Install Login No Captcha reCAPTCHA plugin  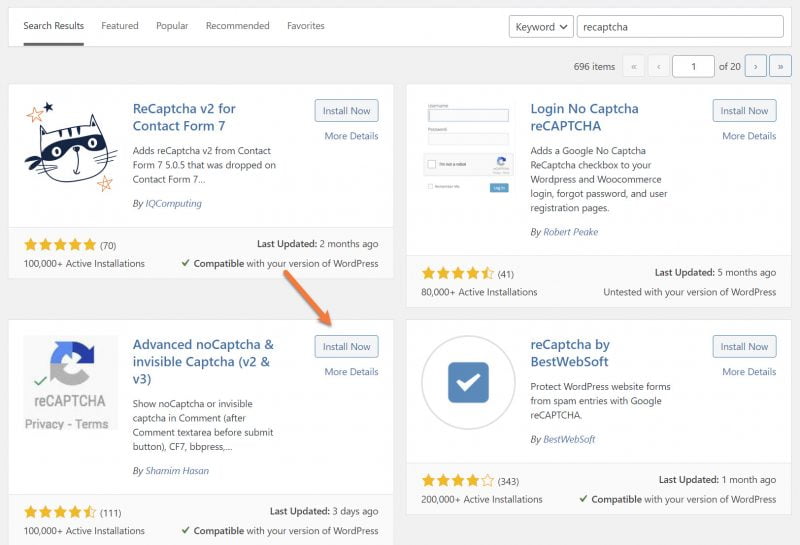744,111
